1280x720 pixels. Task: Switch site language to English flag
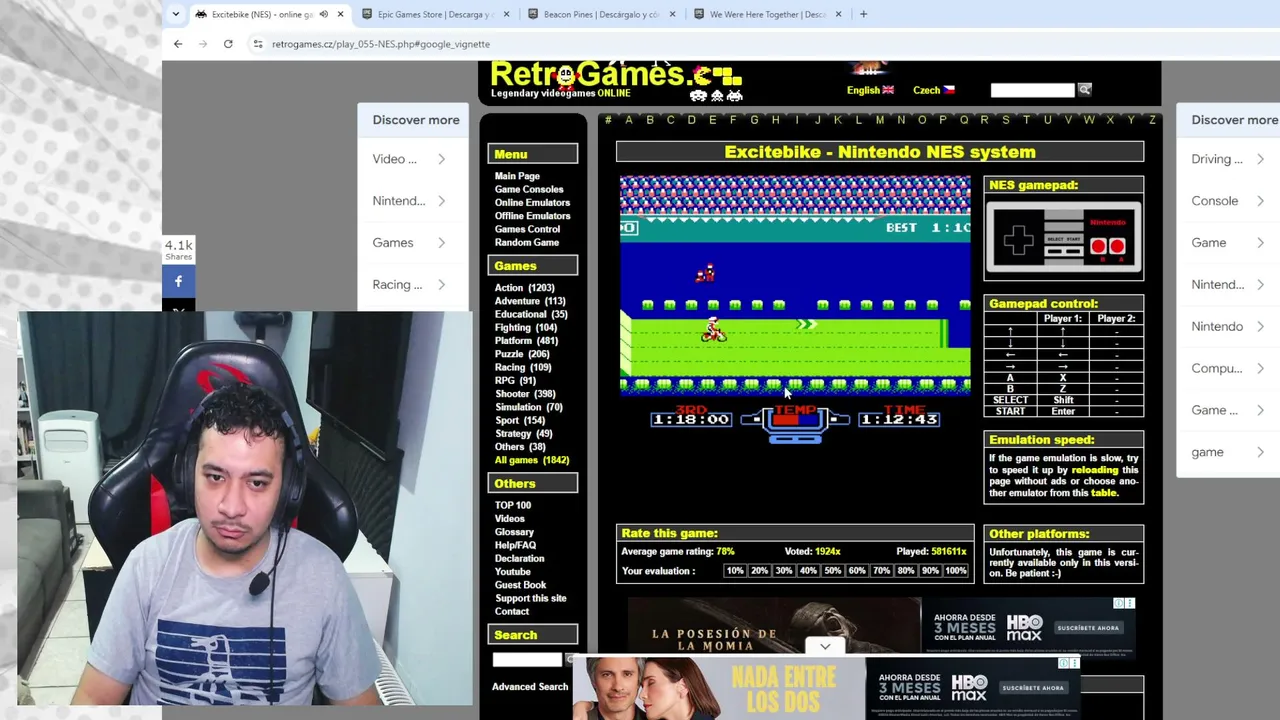coord(870,90)
